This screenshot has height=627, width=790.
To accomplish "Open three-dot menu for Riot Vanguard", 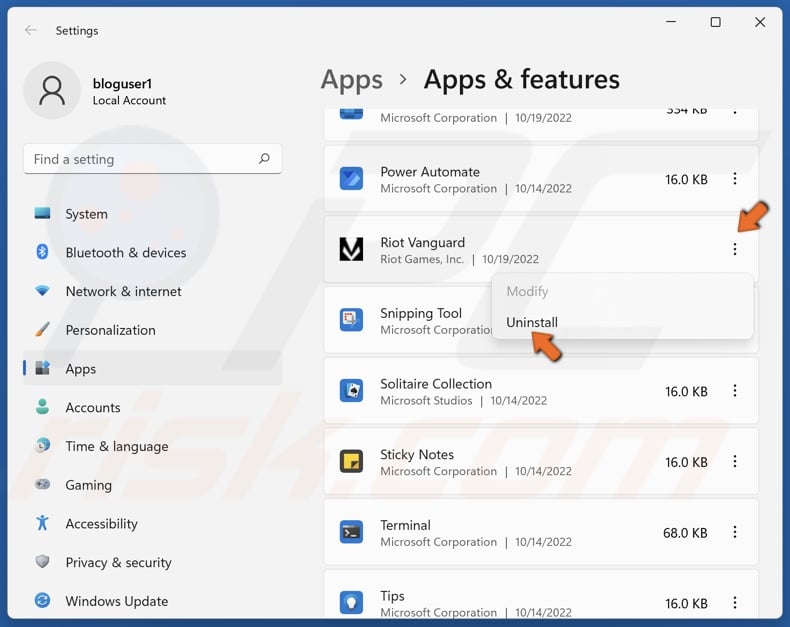I will coord(735,250).
